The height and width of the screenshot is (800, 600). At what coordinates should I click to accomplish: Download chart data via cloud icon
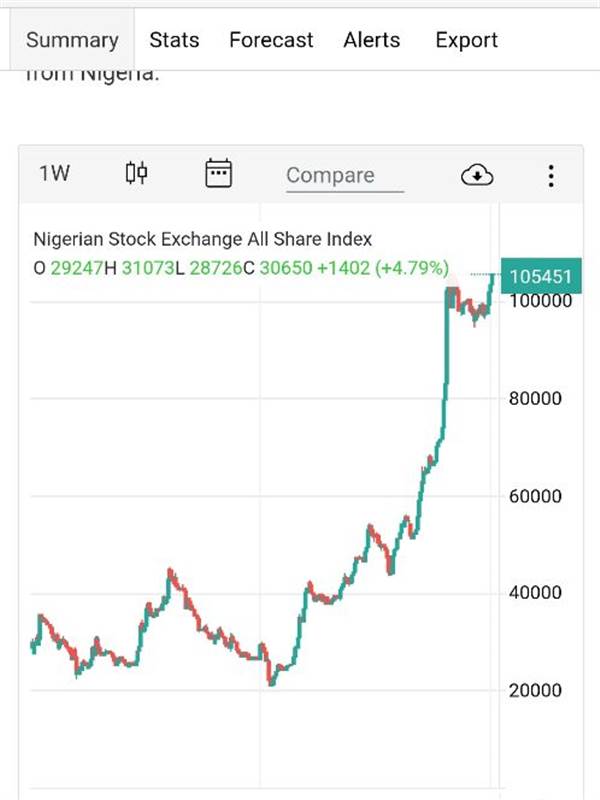click(x=477, y=175)
